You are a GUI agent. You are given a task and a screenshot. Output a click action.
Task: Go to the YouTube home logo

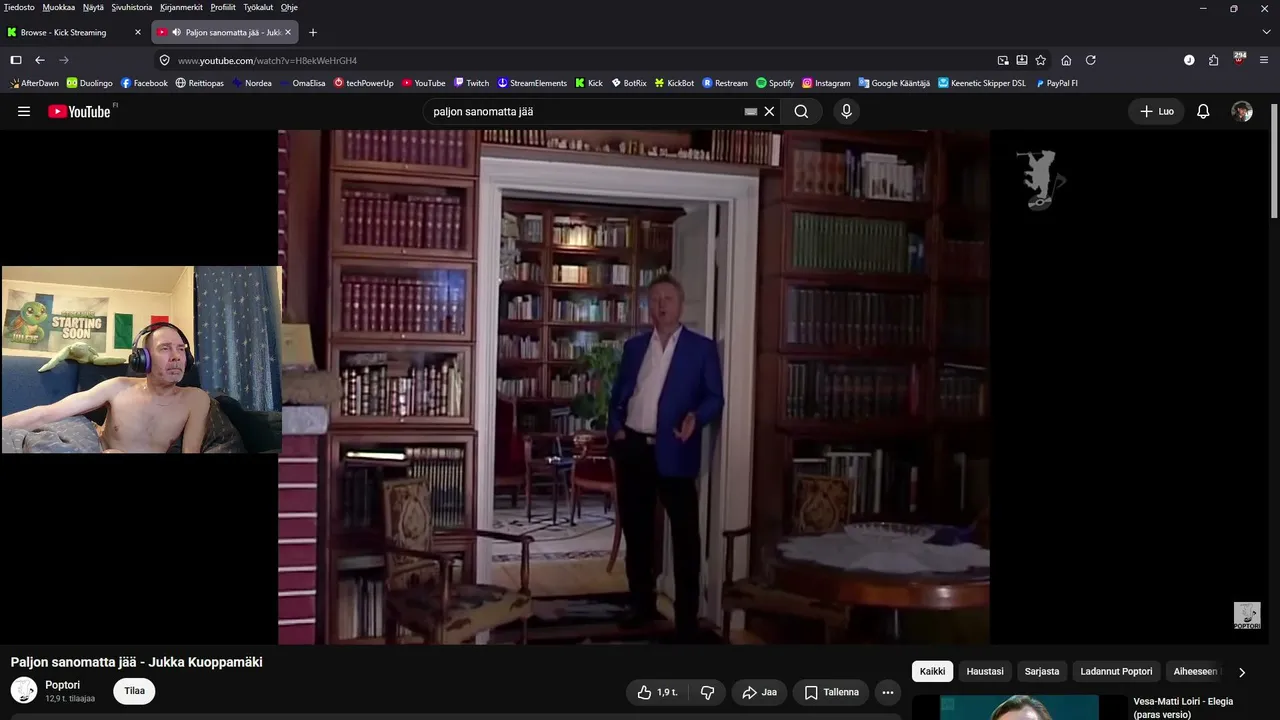tap(80, 112)
